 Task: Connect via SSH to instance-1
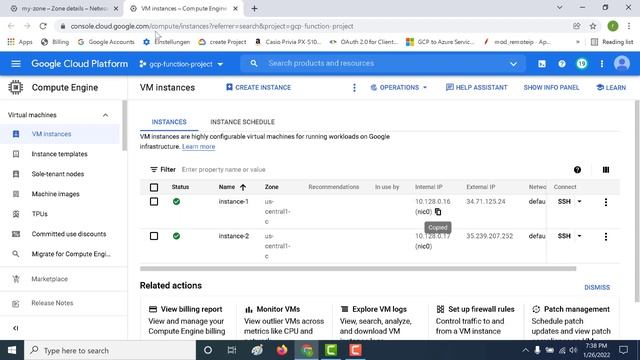tap(564, 202)
